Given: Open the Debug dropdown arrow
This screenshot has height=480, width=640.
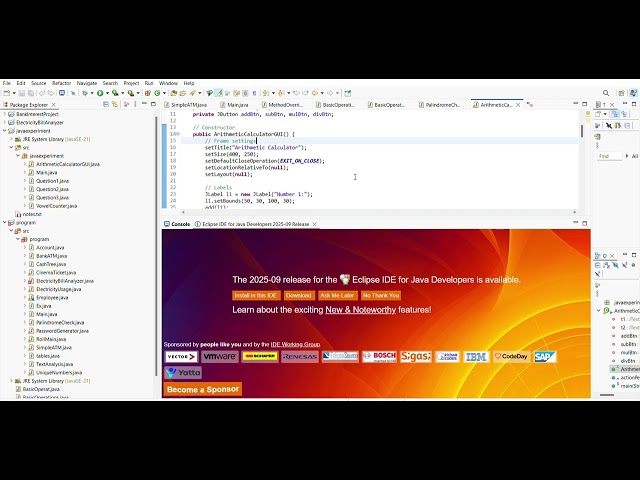Looking at the screenshot, I should point(92,93).
